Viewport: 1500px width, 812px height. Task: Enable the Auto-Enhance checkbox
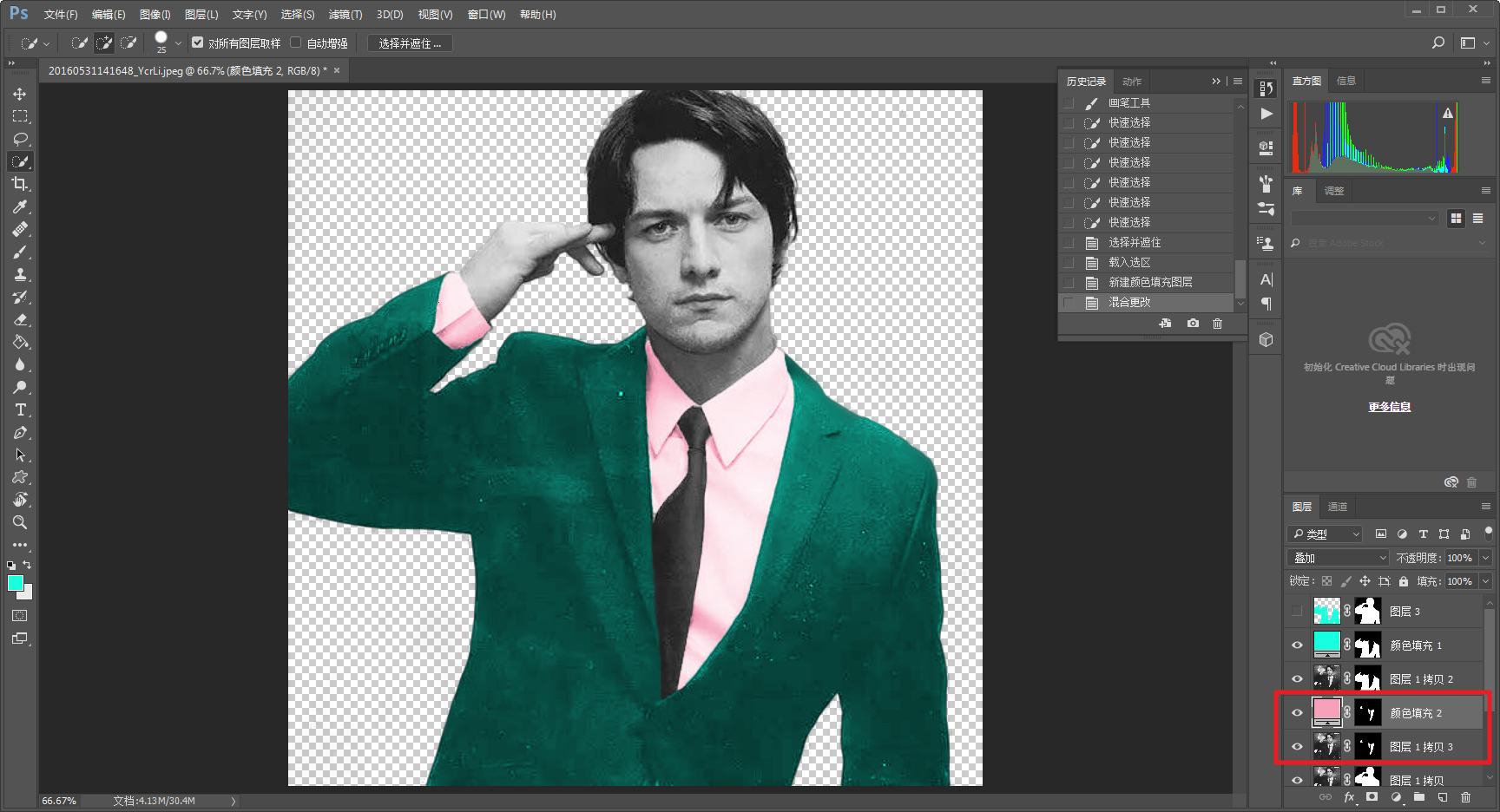296,43
